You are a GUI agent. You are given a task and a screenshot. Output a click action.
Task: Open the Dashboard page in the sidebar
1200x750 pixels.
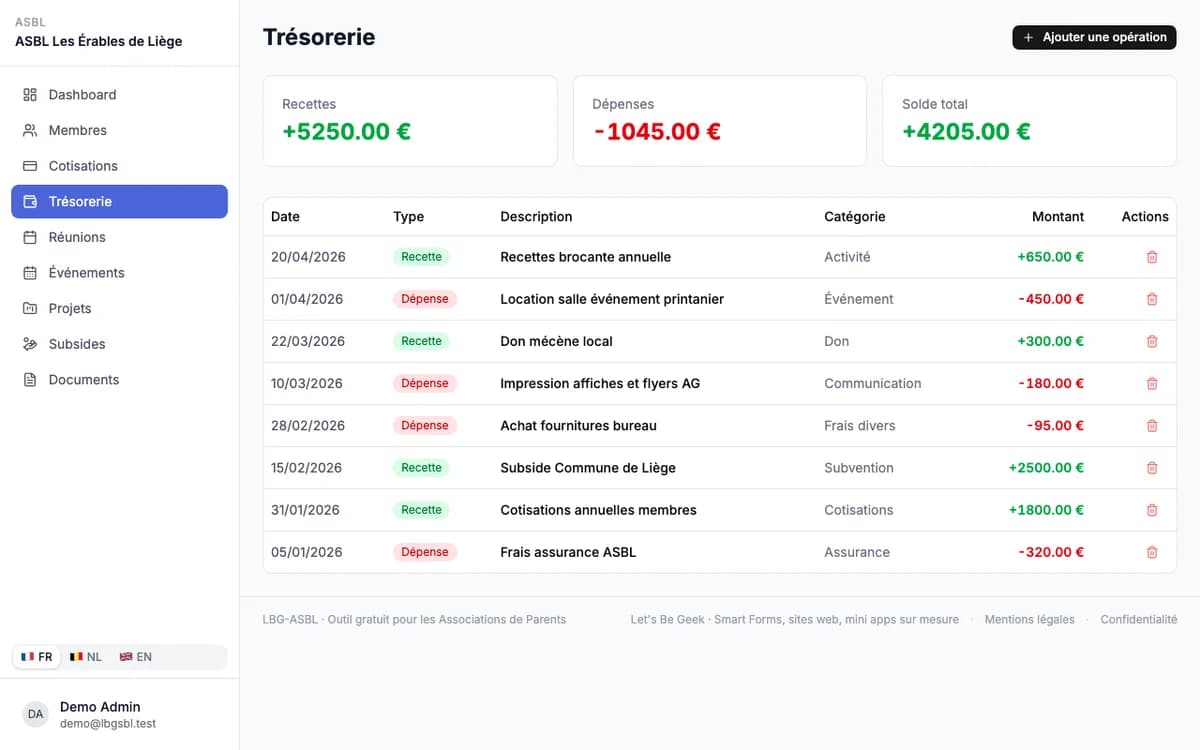point(119,95)
